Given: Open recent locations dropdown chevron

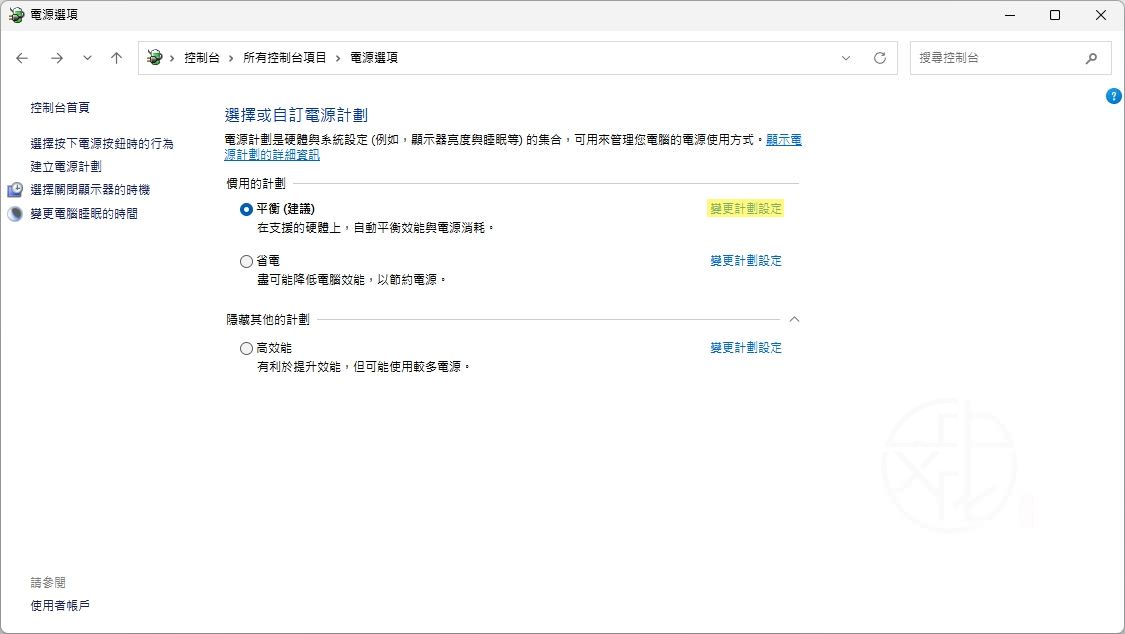Looking at the screenshot, I should [87, 58].
